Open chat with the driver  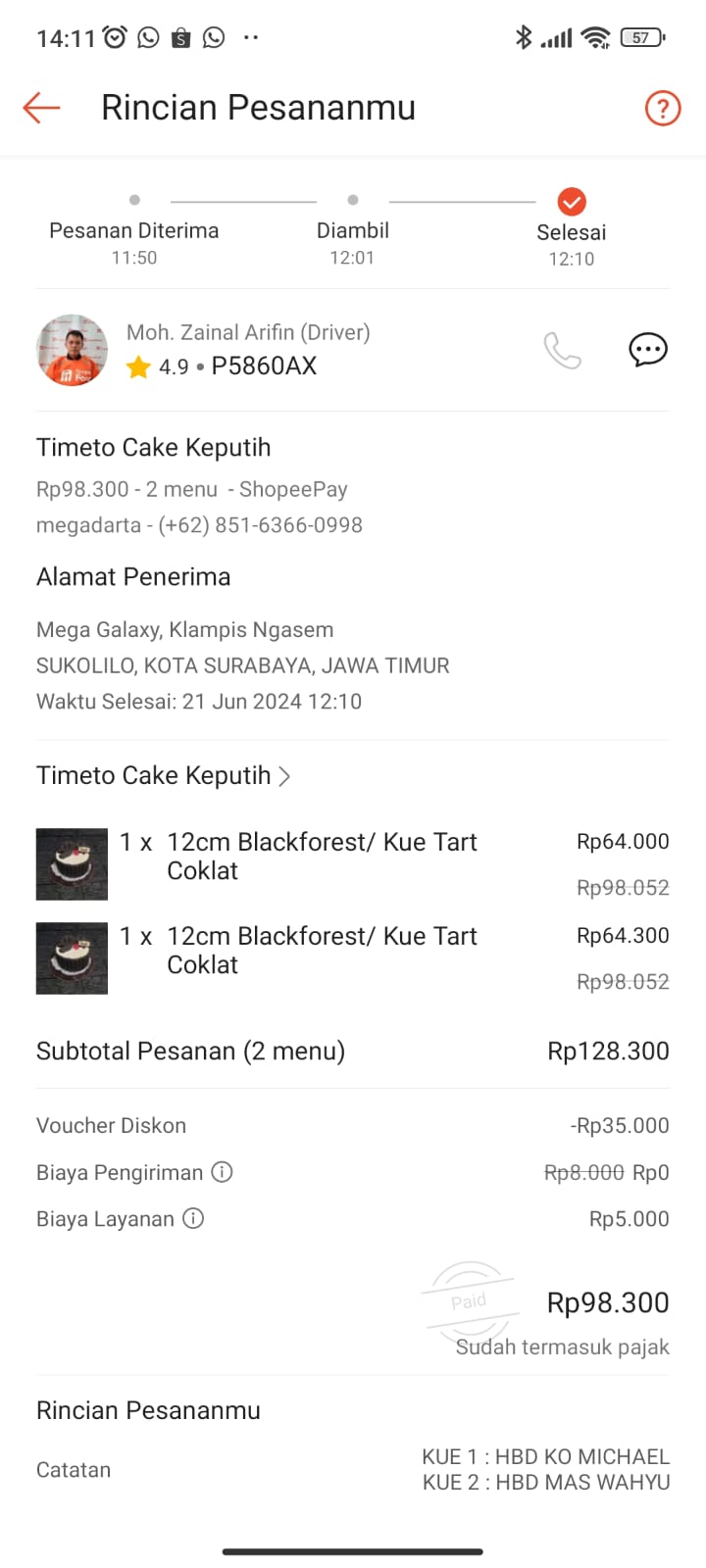coord(647,350)
